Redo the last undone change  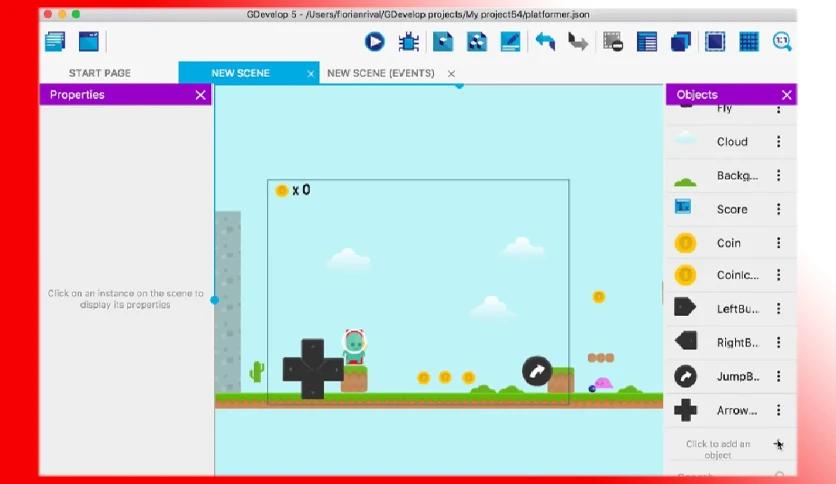578,42
